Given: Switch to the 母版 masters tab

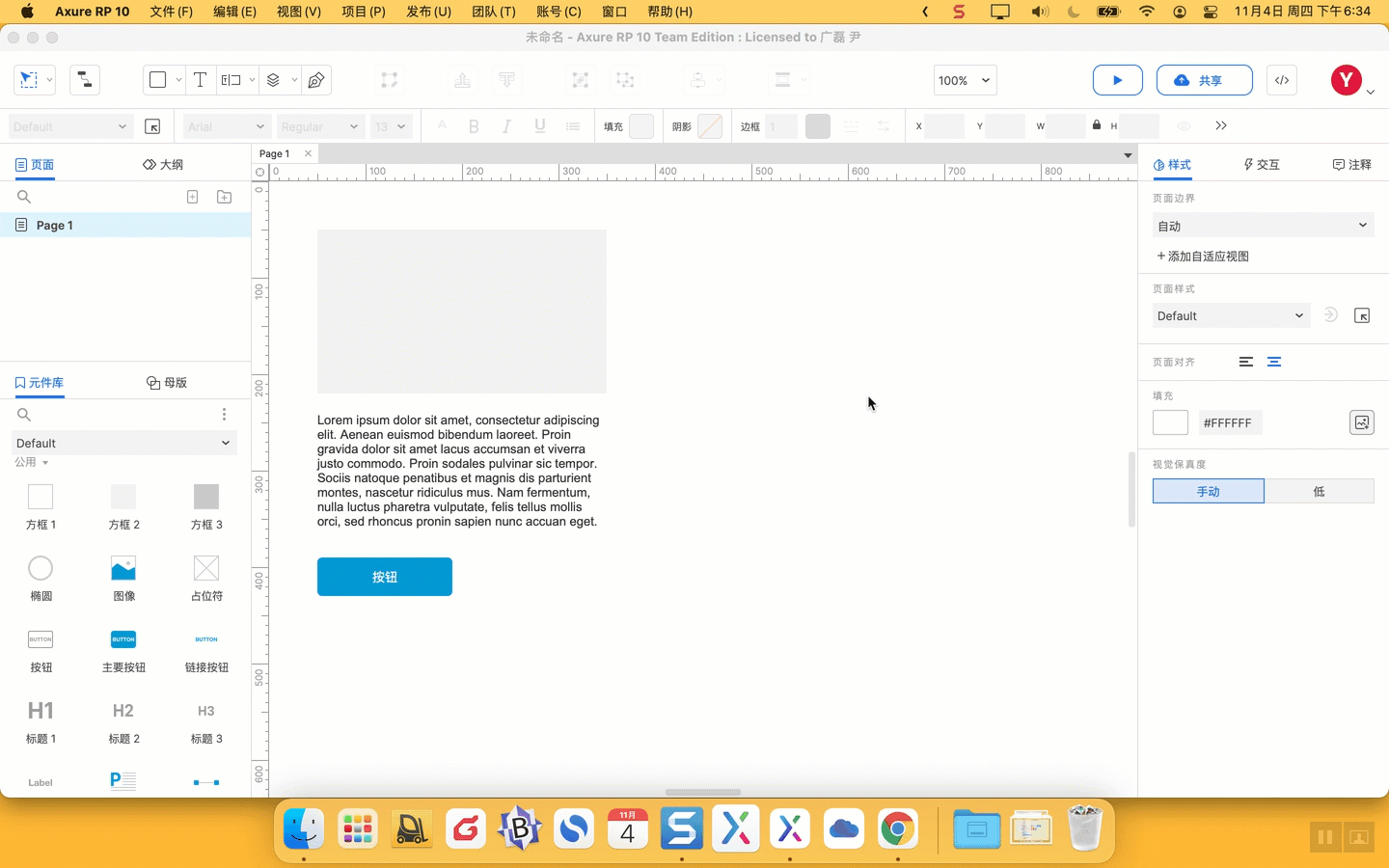Looking at the screenshot, I should [x=167, y=383].
